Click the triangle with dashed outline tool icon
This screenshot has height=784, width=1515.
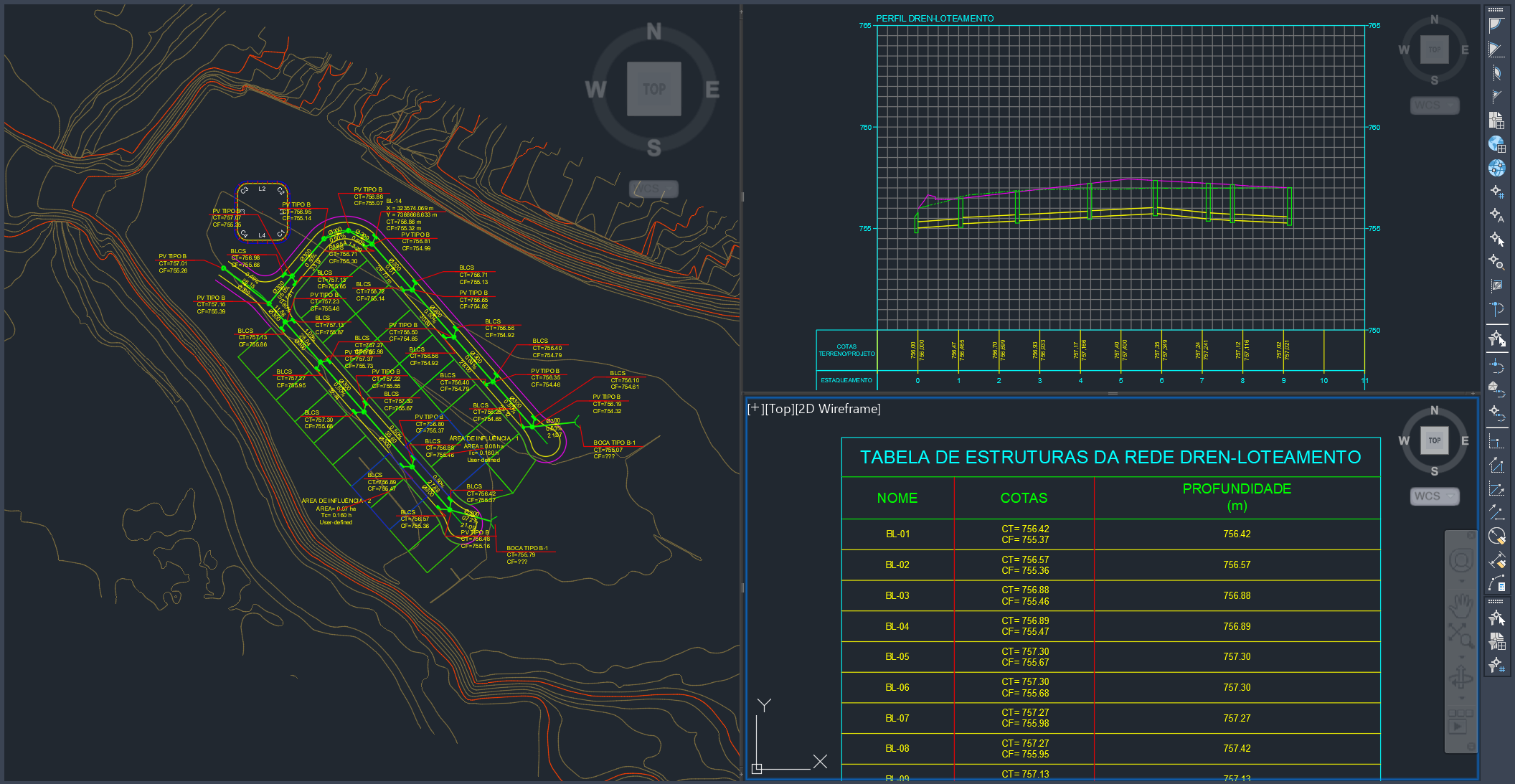pyautogui.click(x=1496, y=49)
